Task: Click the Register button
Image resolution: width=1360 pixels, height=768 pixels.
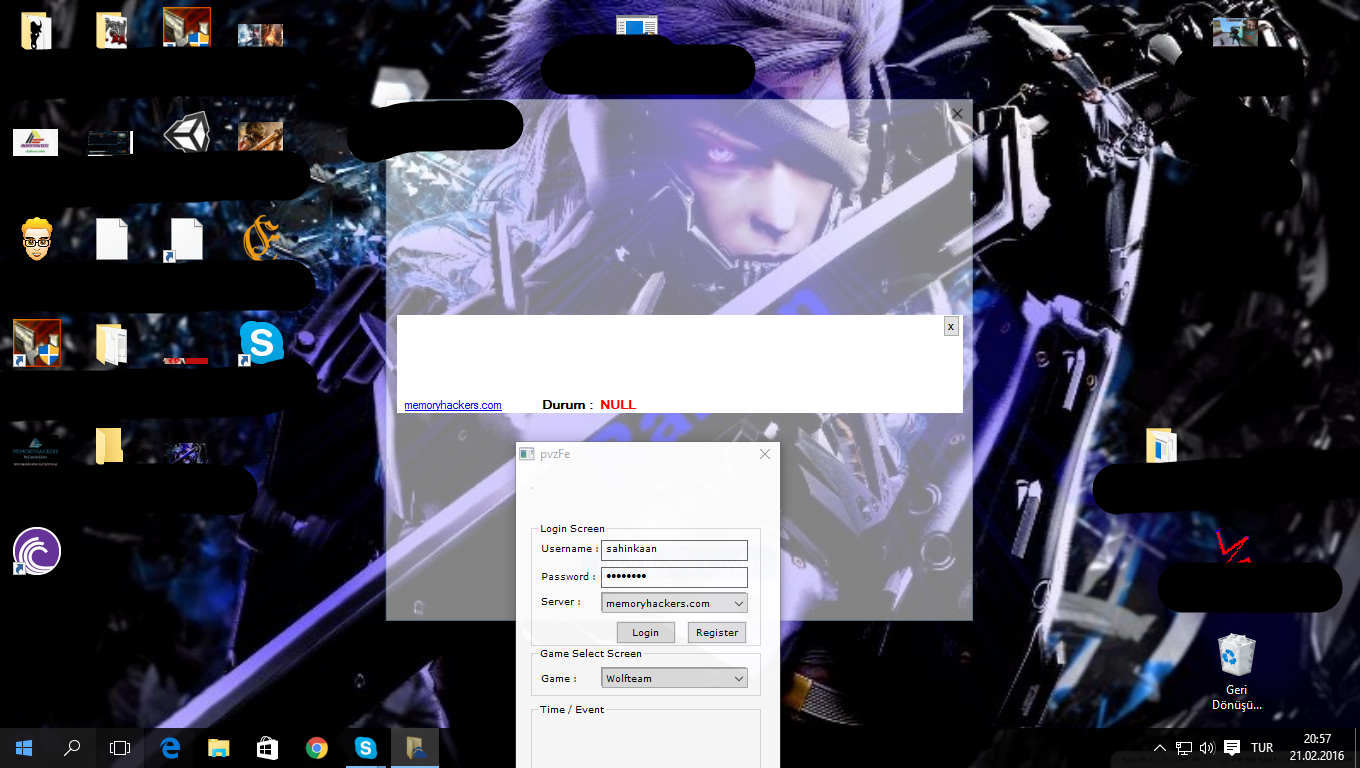Action: click(717, 632)
